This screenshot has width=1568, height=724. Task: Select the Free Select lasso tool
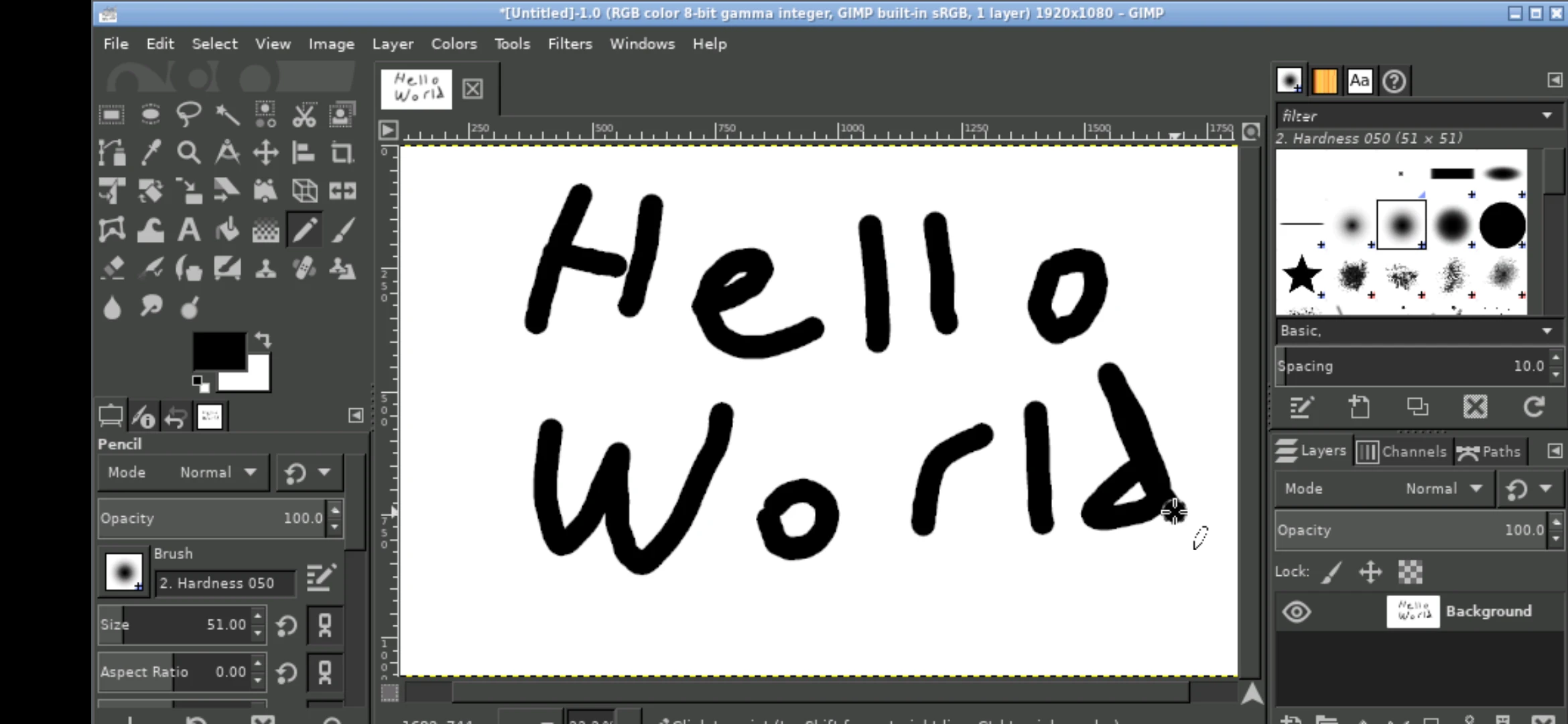click(x=188, y=114)
